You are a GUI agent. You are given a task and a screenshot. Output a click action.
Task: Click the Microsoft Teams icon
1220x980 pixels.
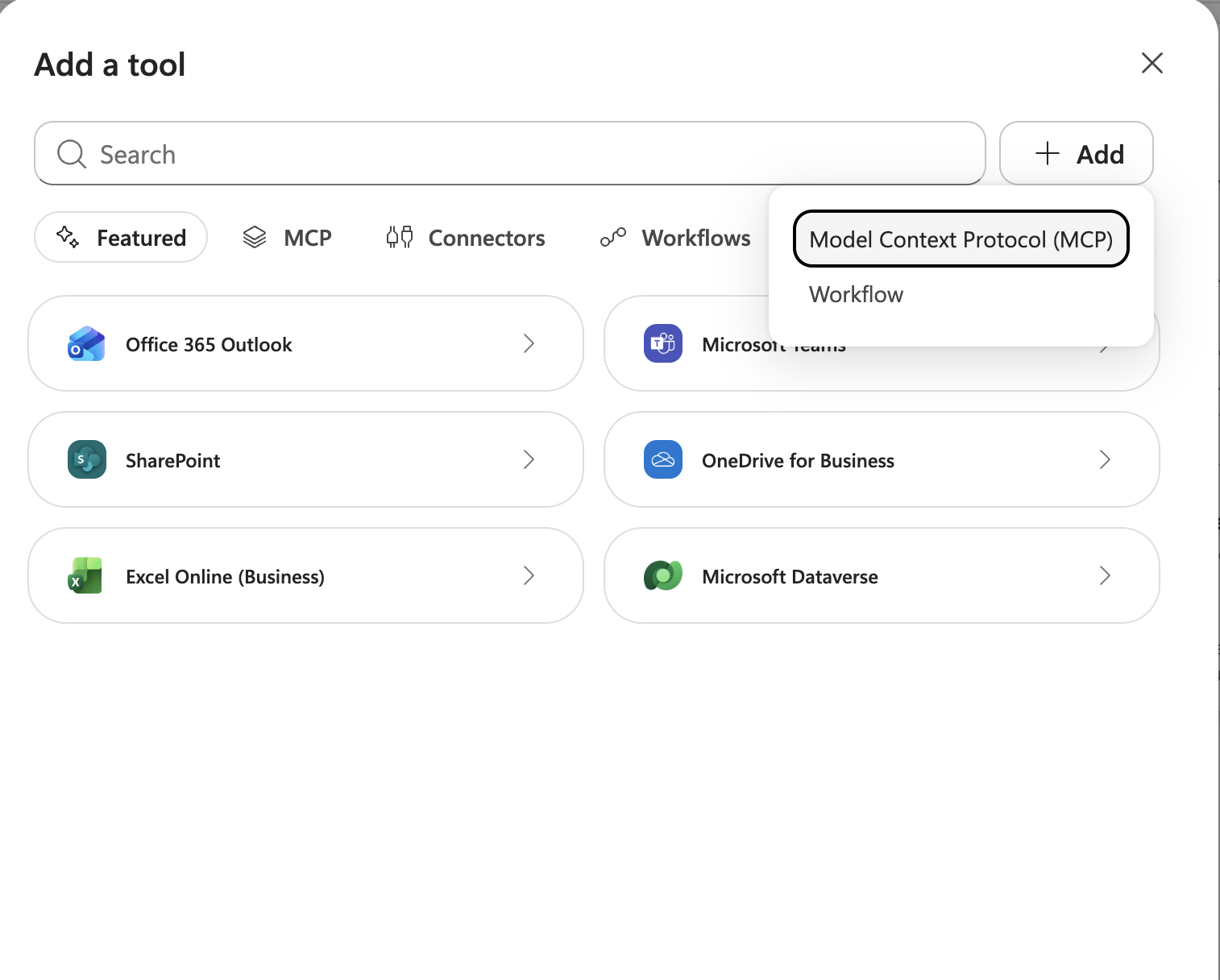[663, 344]
